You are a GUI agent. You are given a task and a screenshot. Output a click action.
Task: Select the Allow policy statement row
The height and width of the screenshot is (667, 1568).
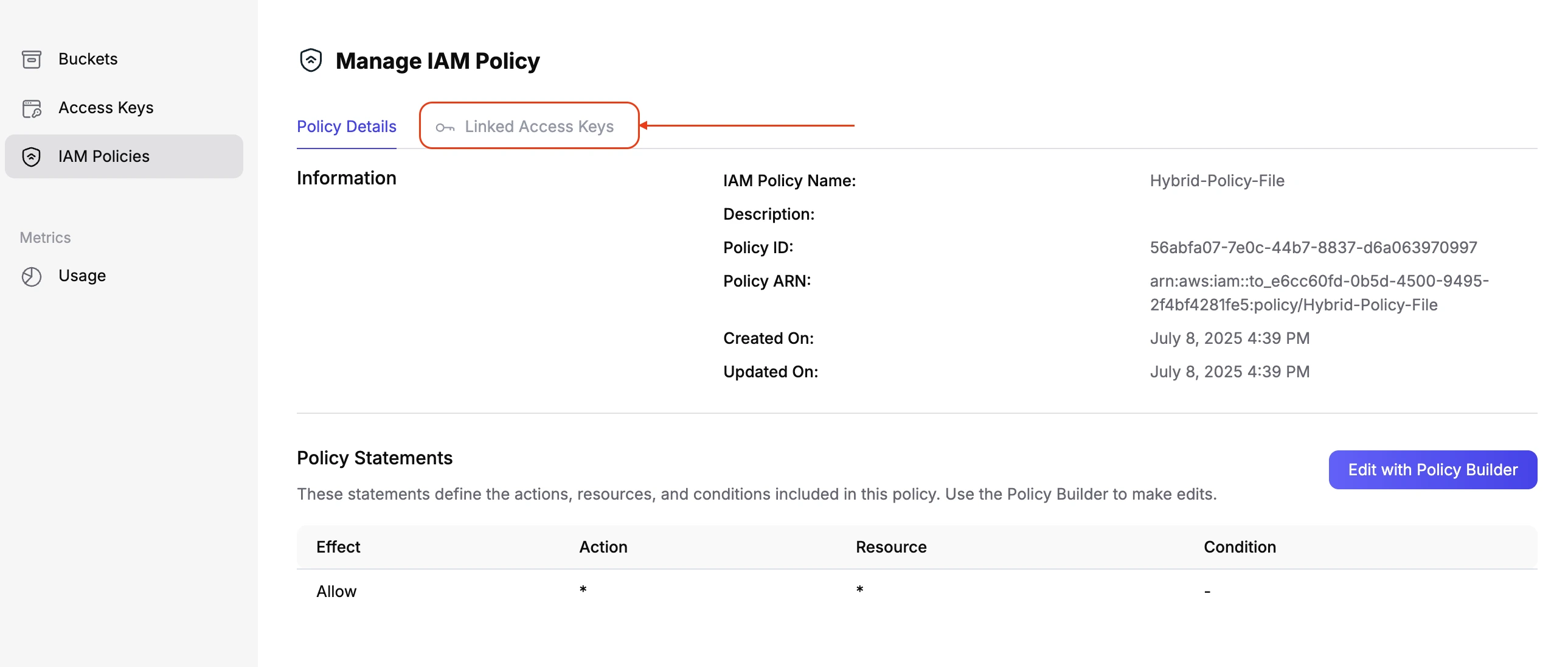(336, 591)
